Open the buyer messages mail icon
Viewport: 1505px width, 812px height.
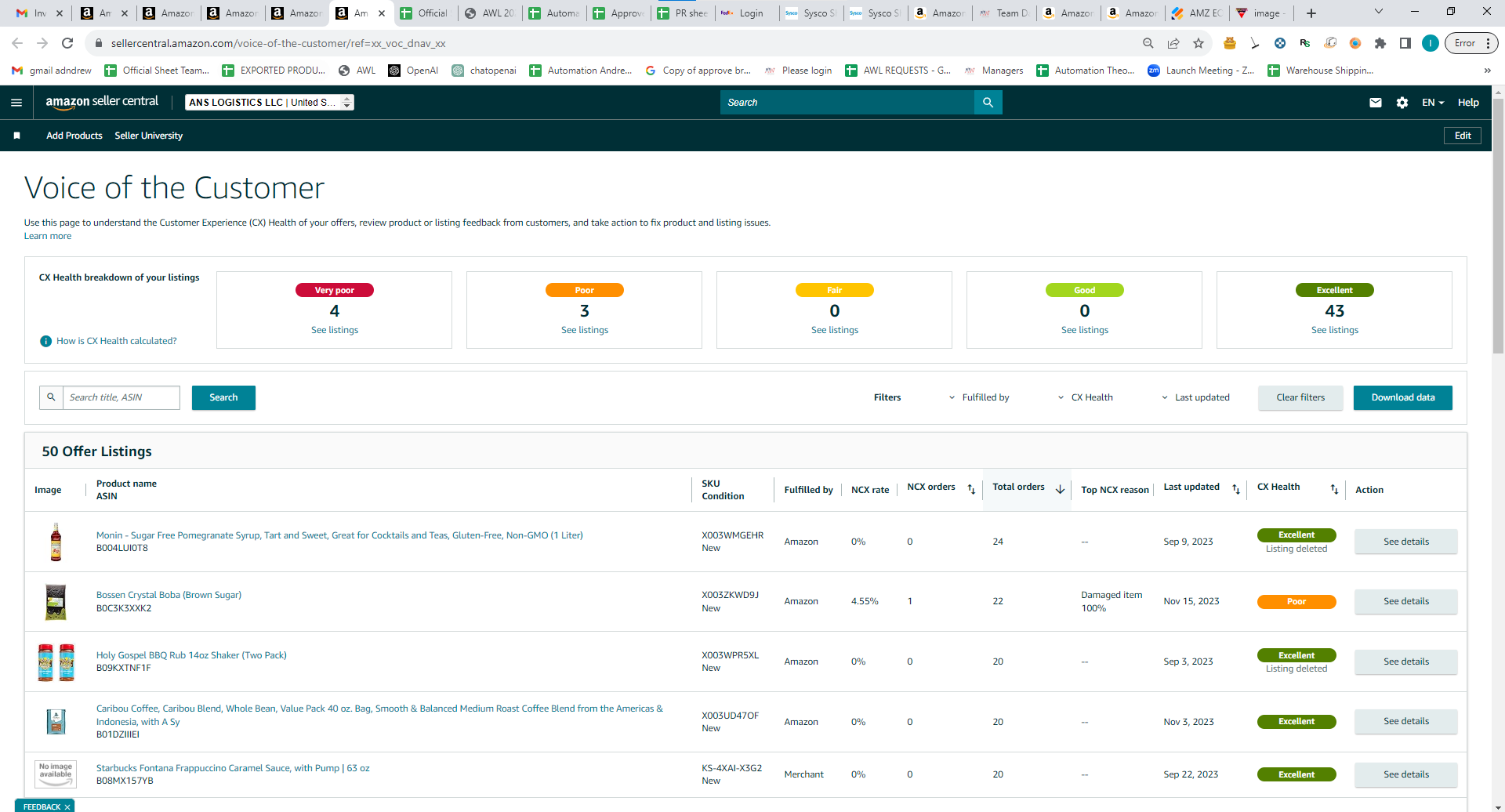tap(1376, 103)
